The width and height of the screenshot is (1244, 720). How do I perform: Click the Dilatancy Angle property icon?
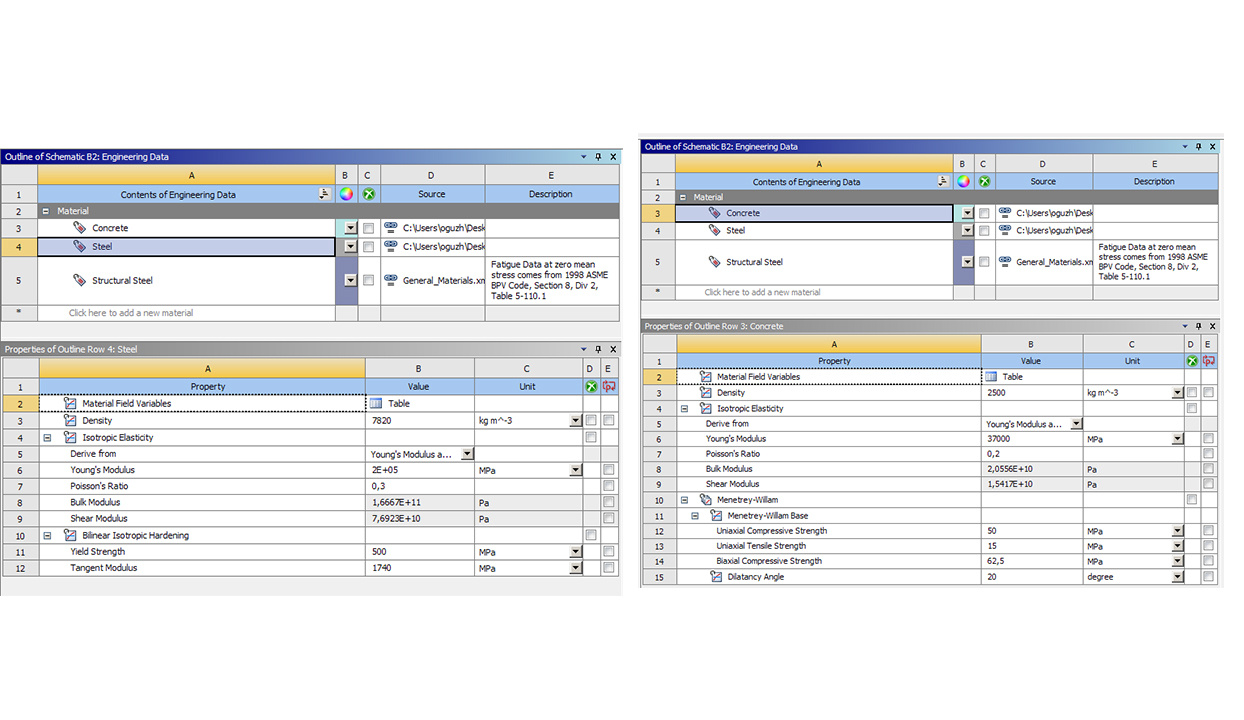coord(717,577)
